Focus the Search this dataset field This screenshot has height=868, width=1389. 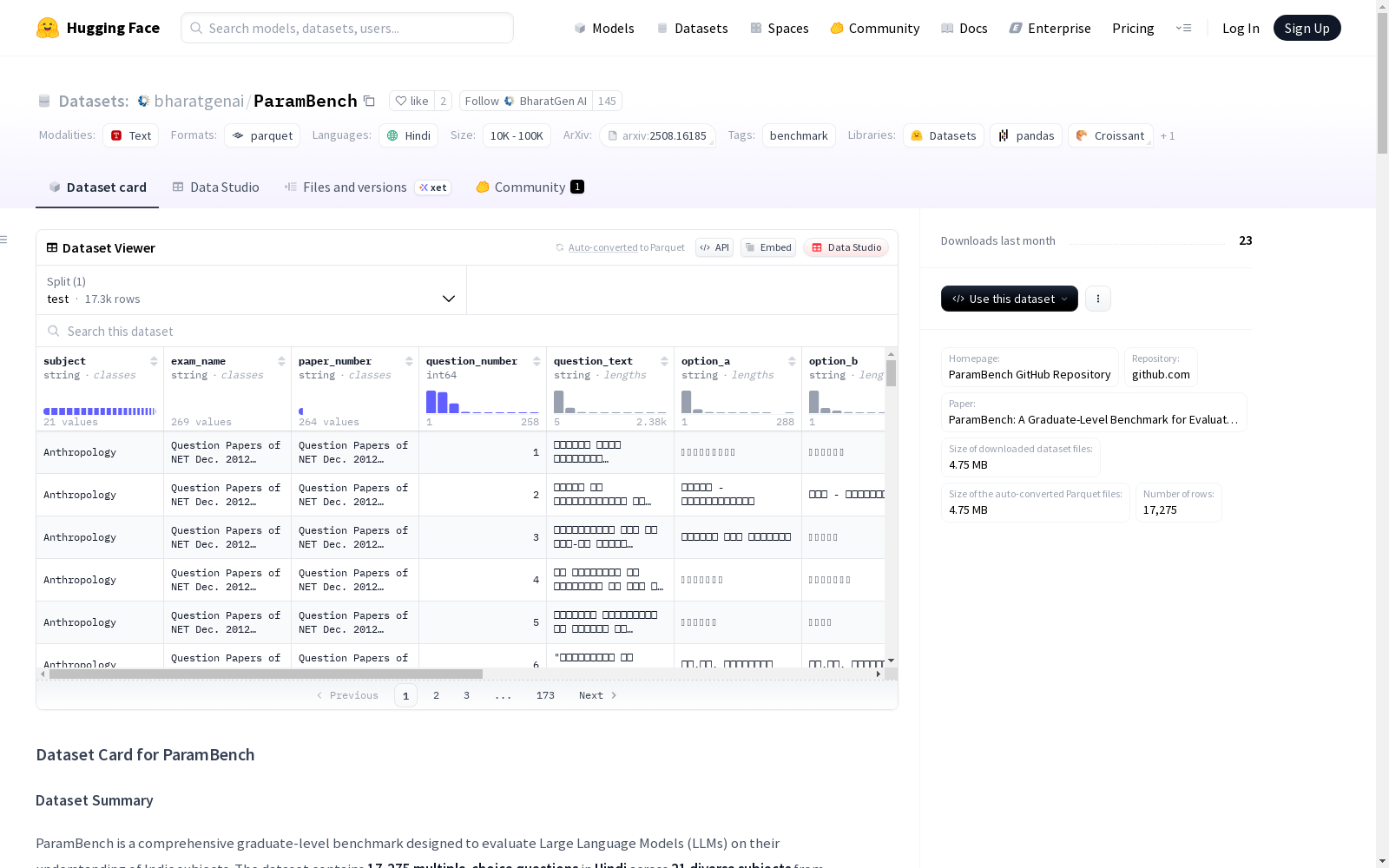[x=467, y=332]
